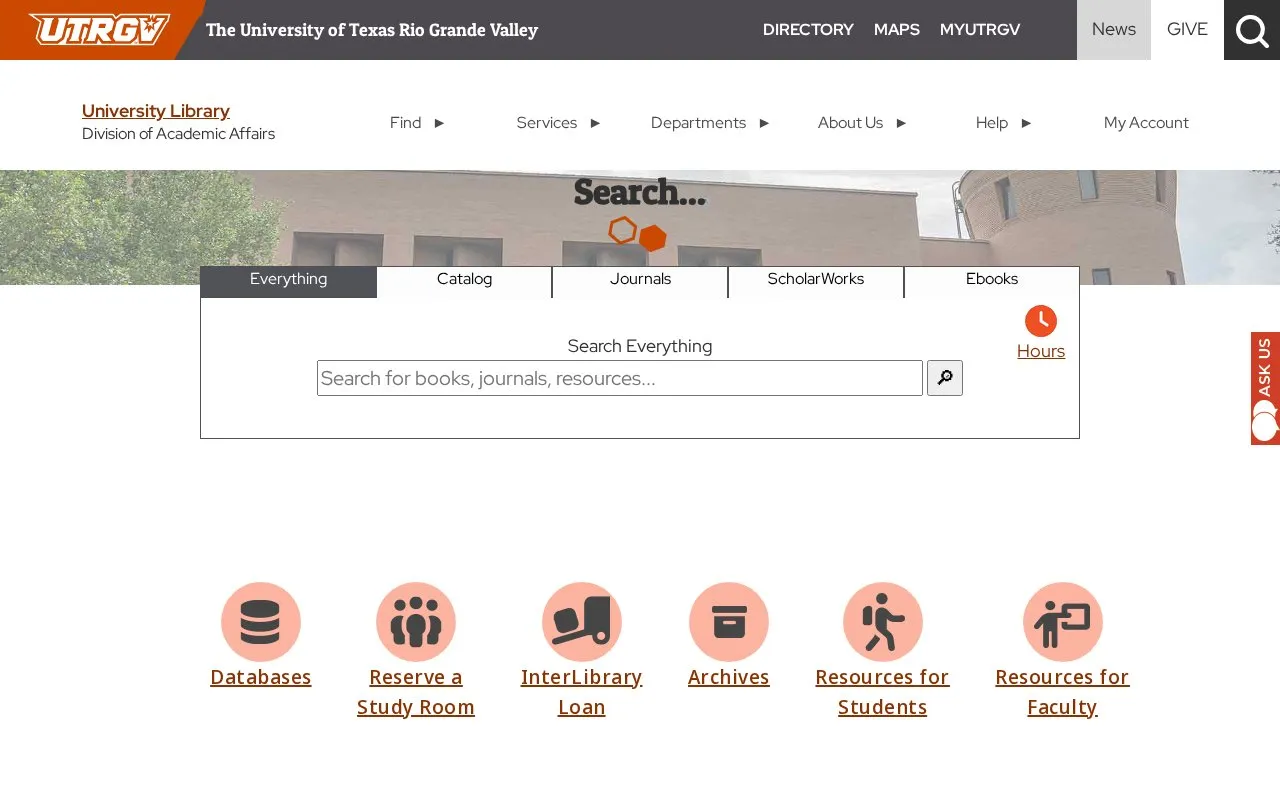Open the Databases text link

point(261,677)
